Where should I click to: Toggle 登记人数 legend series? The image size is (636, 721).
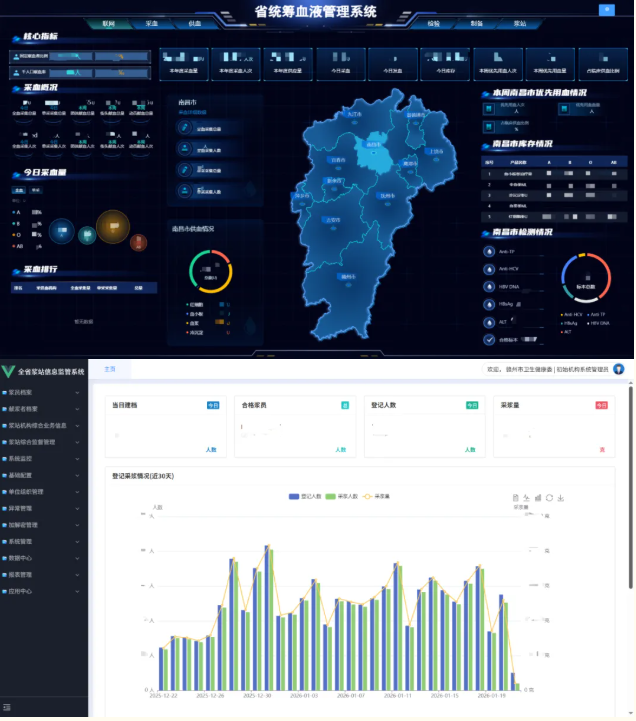(303, 496)
